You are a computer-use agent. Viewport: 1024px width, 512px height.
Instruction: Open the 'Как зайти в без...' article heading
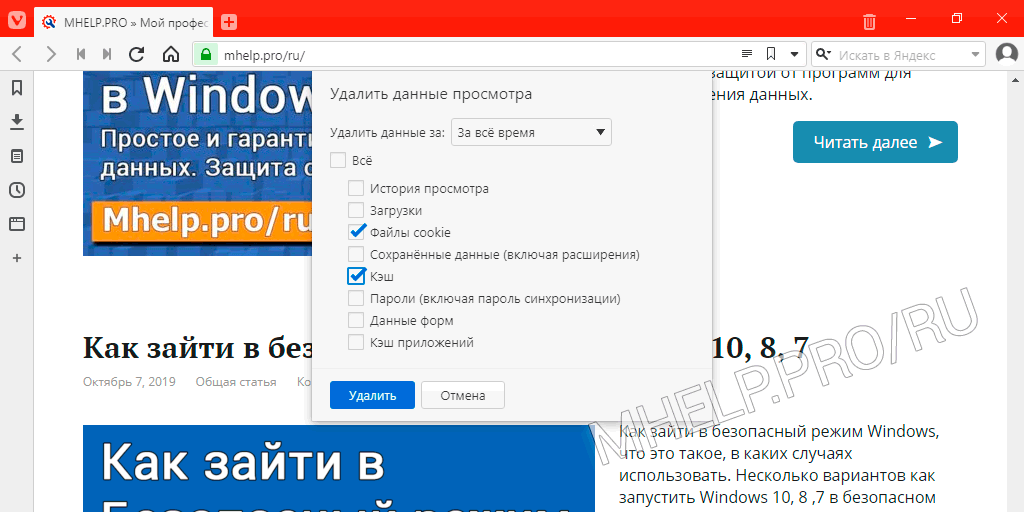click(x=197, y=349)
